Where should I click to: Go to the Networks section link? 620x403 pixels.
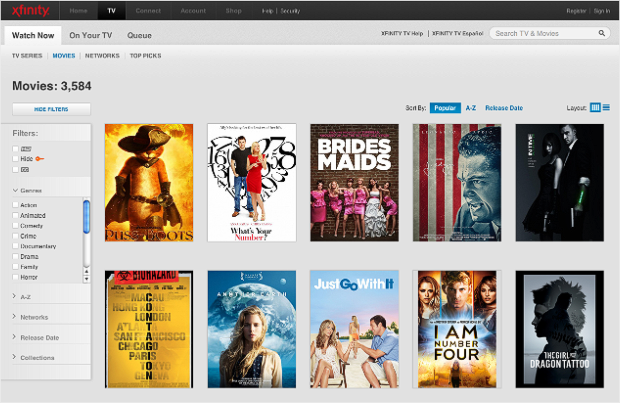(102, 56)
